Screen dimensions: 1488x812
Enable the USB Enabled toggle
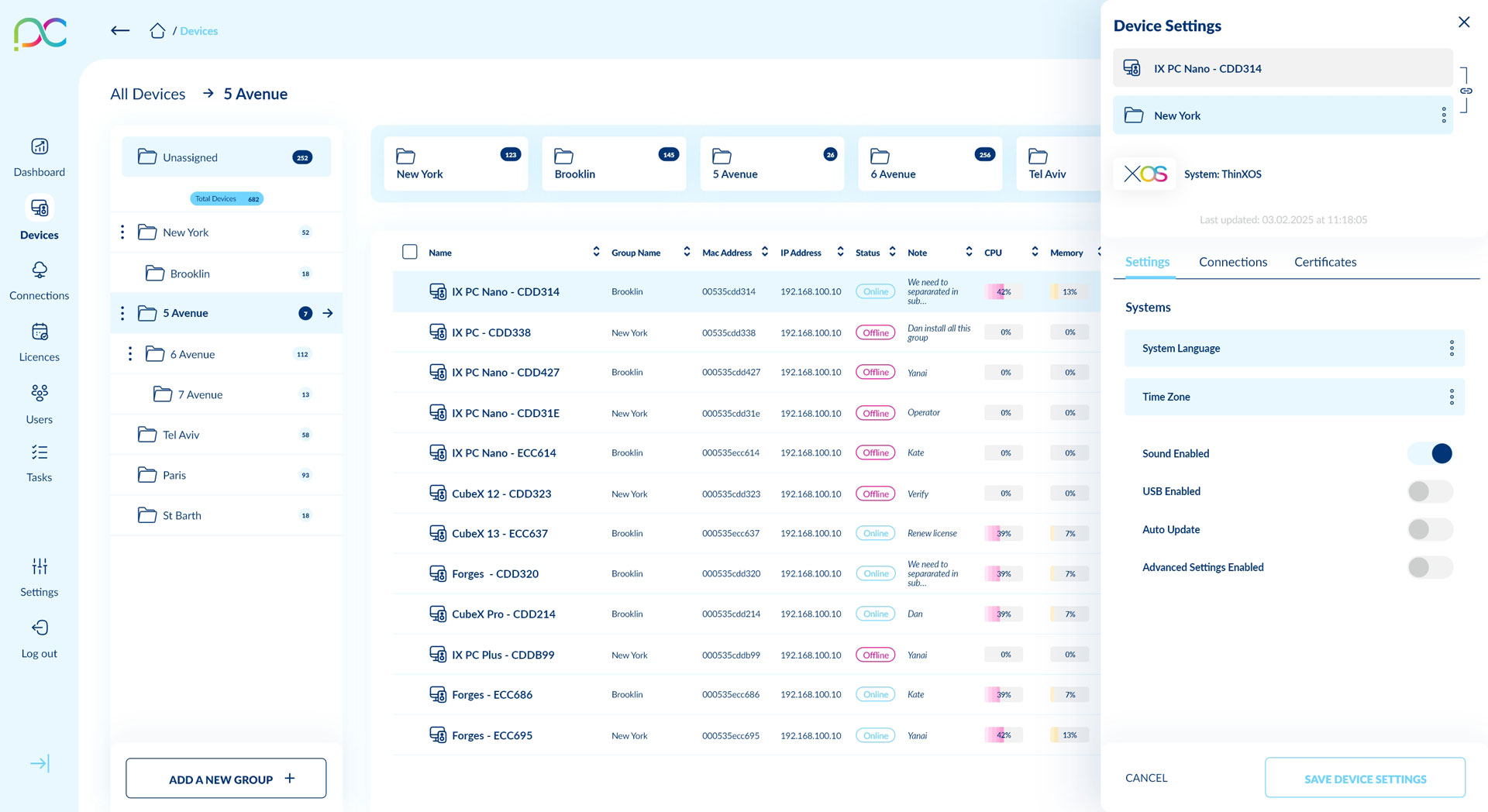(x=1430, y=491)
